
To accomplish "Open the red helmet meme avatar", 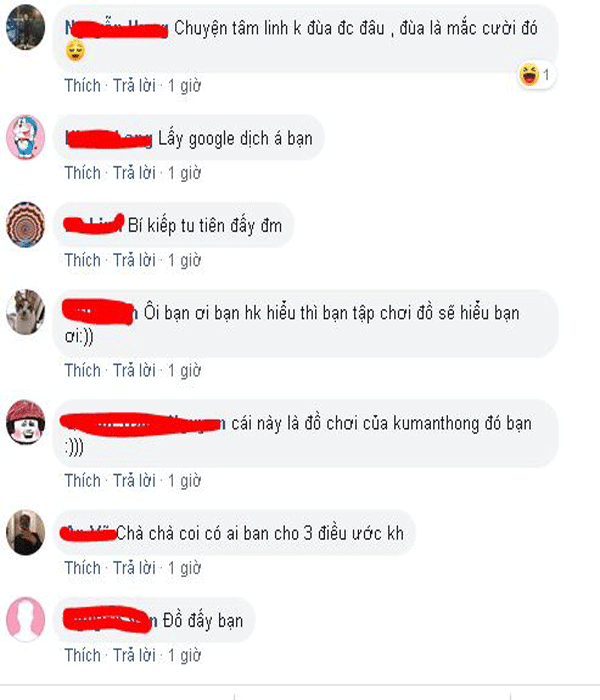I will (x=25, y=422).
